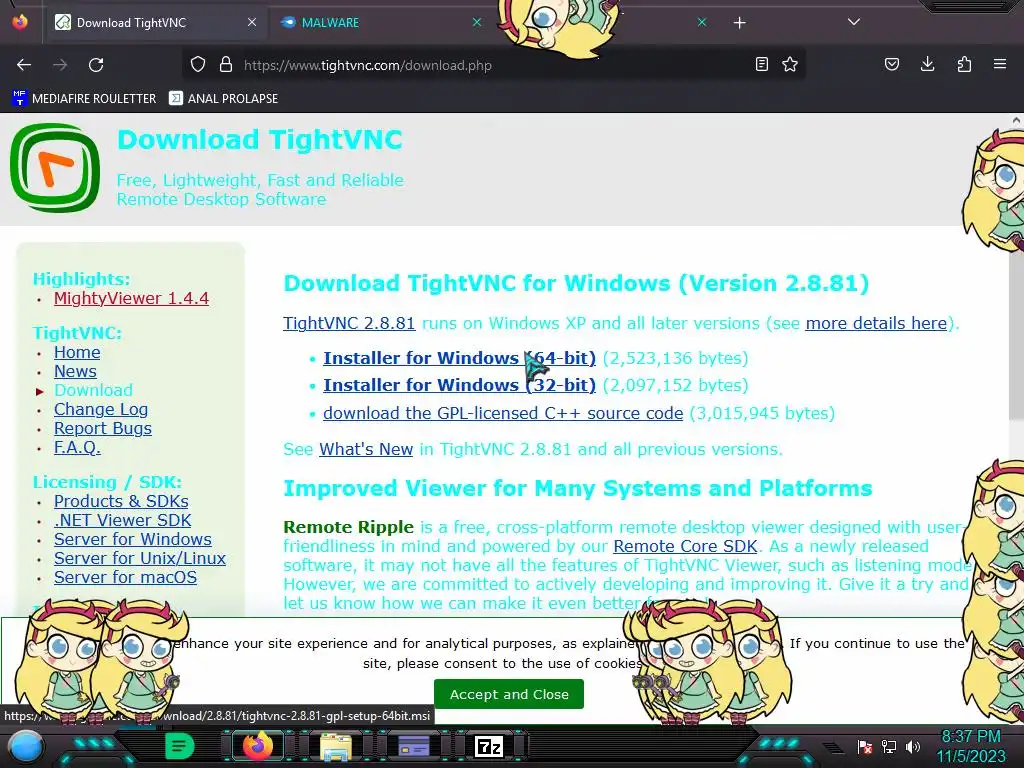Image resolution: width=1024 pixels, height=768 pixels.
Task: Open tracking protection shield panel
Action: point(198,65)
